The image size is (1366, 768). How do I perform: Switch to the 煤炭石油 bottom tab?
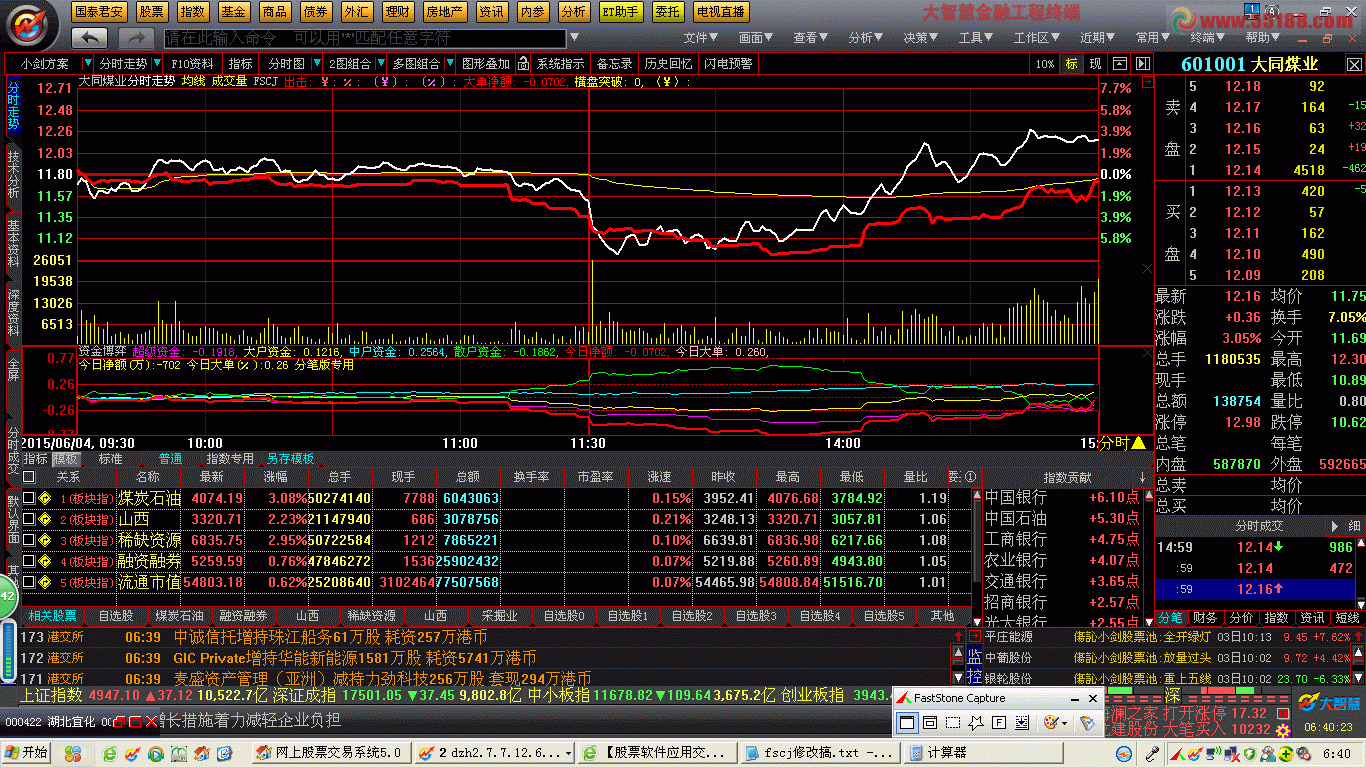click(x=179, y=616)
